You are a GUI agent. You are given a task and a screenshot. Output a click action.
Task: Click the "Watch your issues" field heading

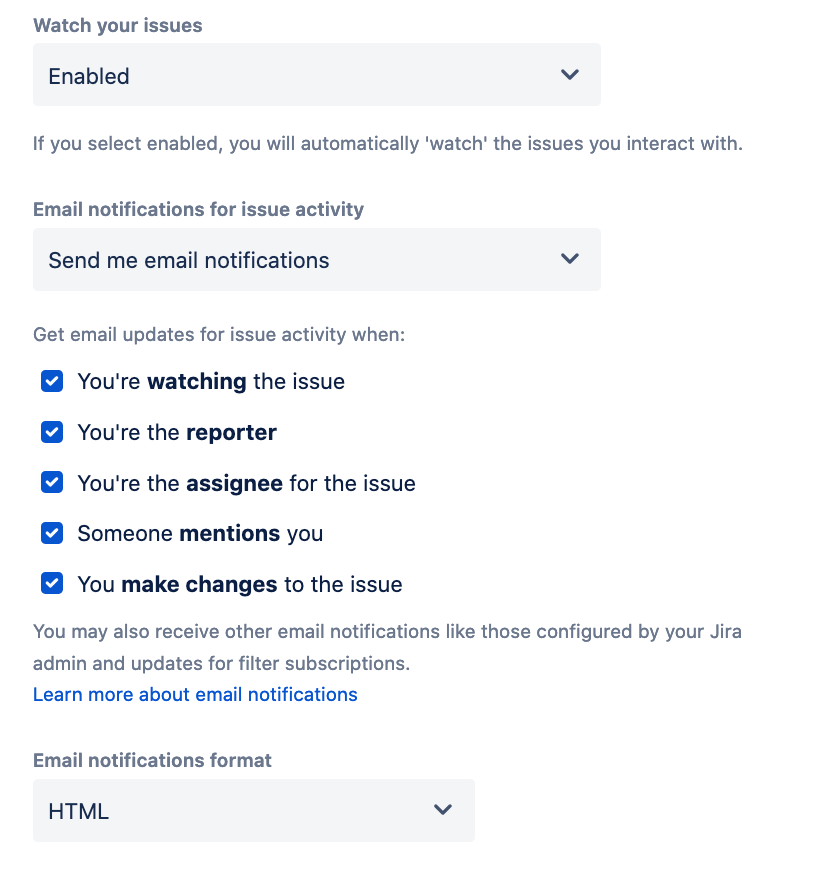(118, 26)
